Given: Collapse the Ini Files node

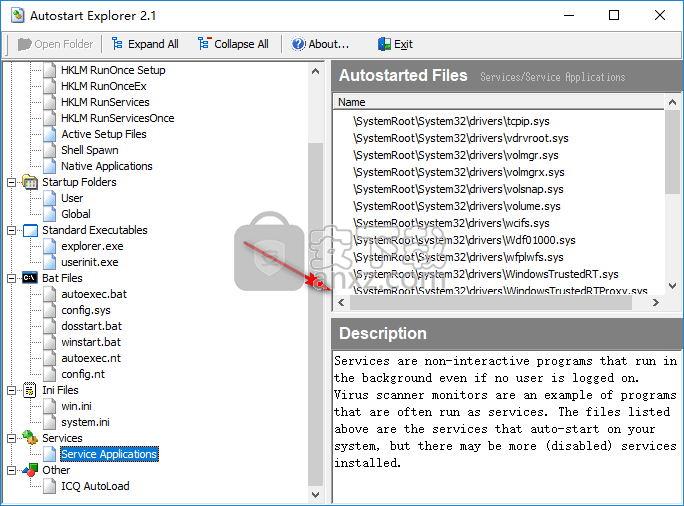Looking at the screenshot, I should pyautogui.click(x=12, y=390).
